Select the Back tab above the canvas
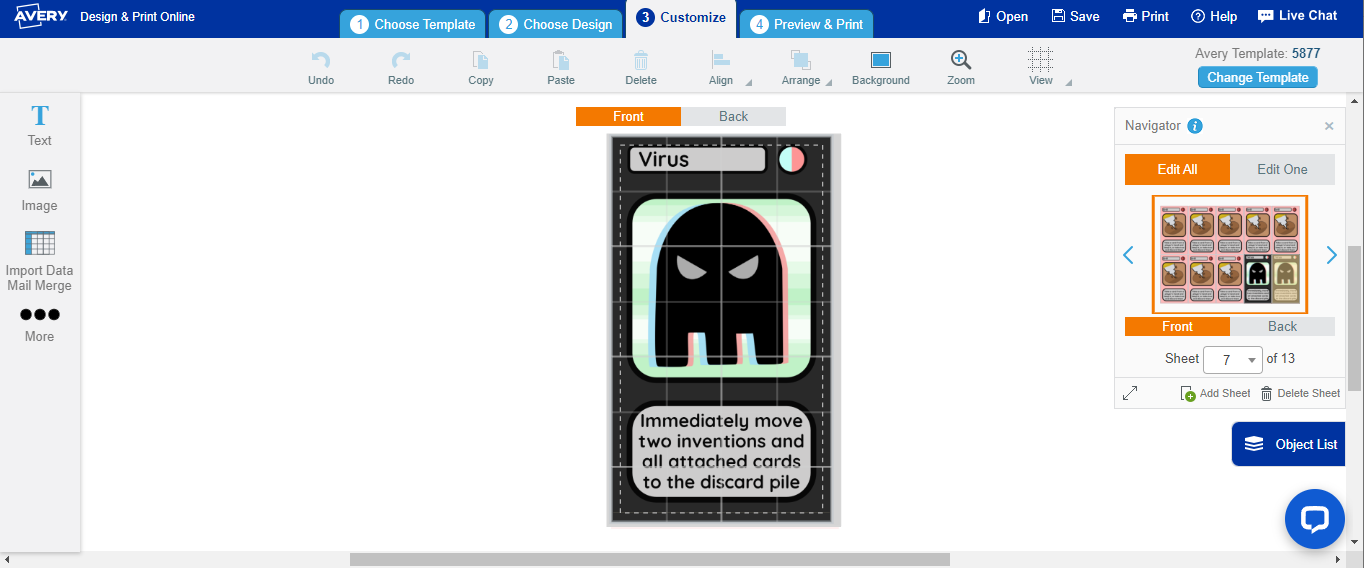Screen dimensions: 1364x568 [733, 116]
